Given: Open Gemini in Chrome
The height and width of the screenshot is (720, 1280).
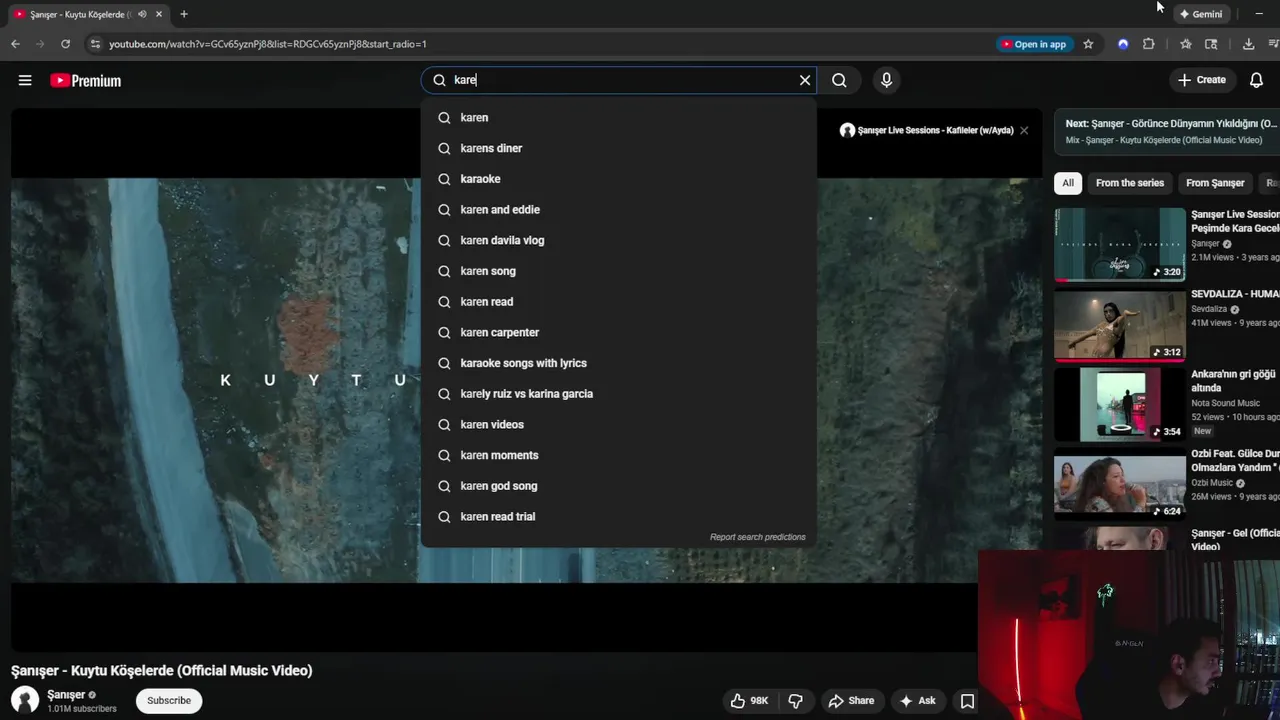Looking at the screenshot, I should click(1200, 14).
